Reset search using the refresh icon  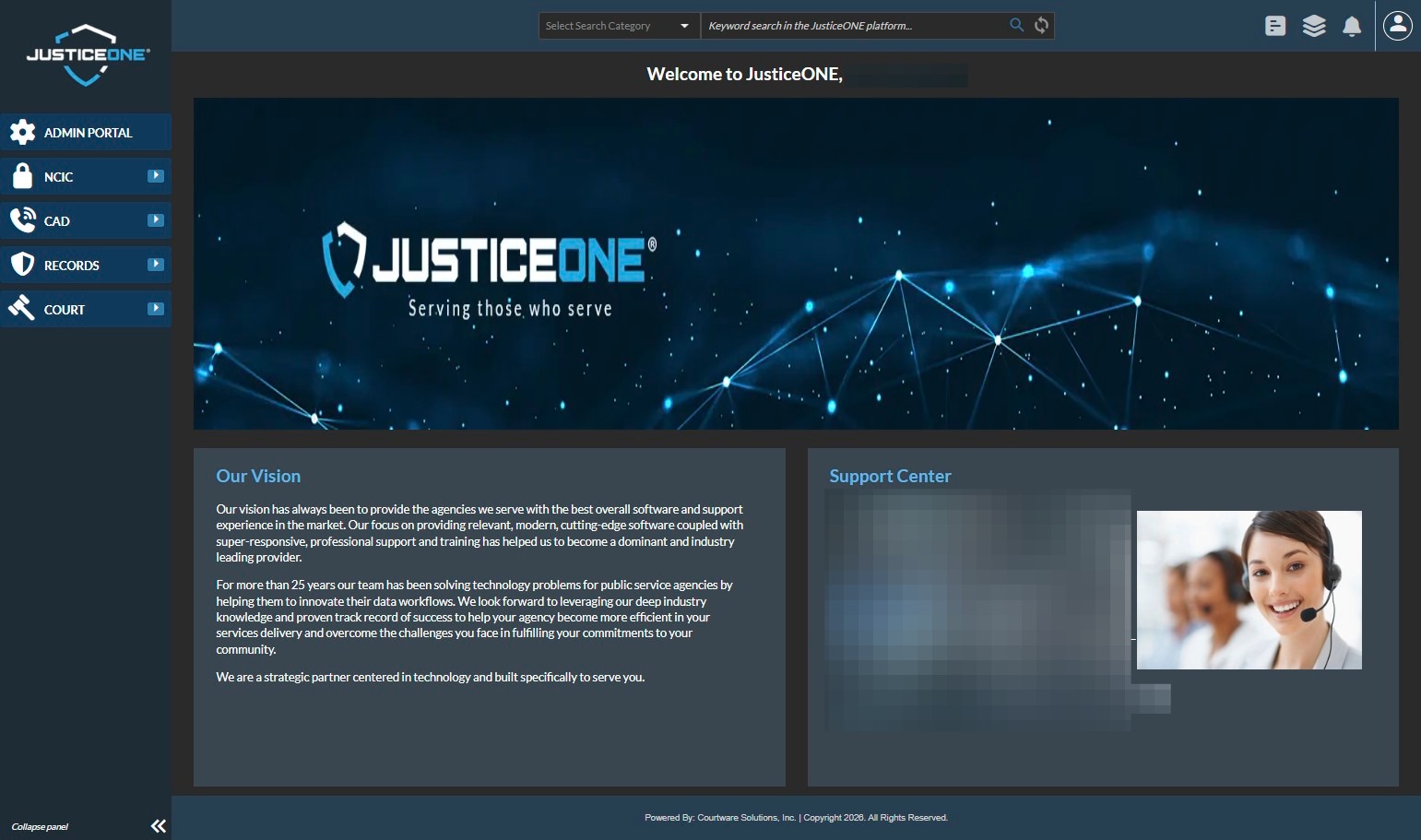click(1041, 25)
